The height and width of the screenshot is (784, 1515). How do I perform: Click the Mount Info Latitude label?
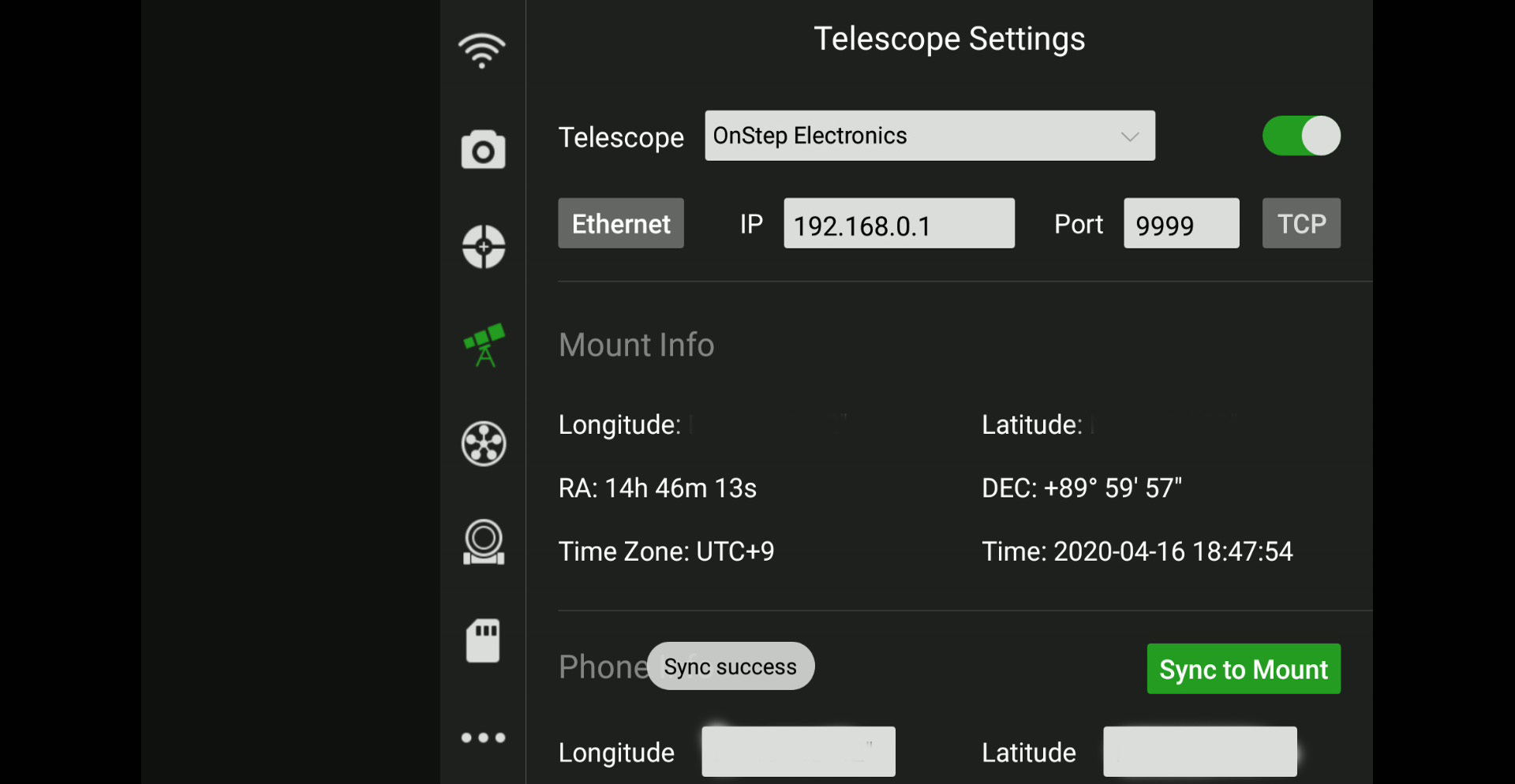pos(1032,425)
